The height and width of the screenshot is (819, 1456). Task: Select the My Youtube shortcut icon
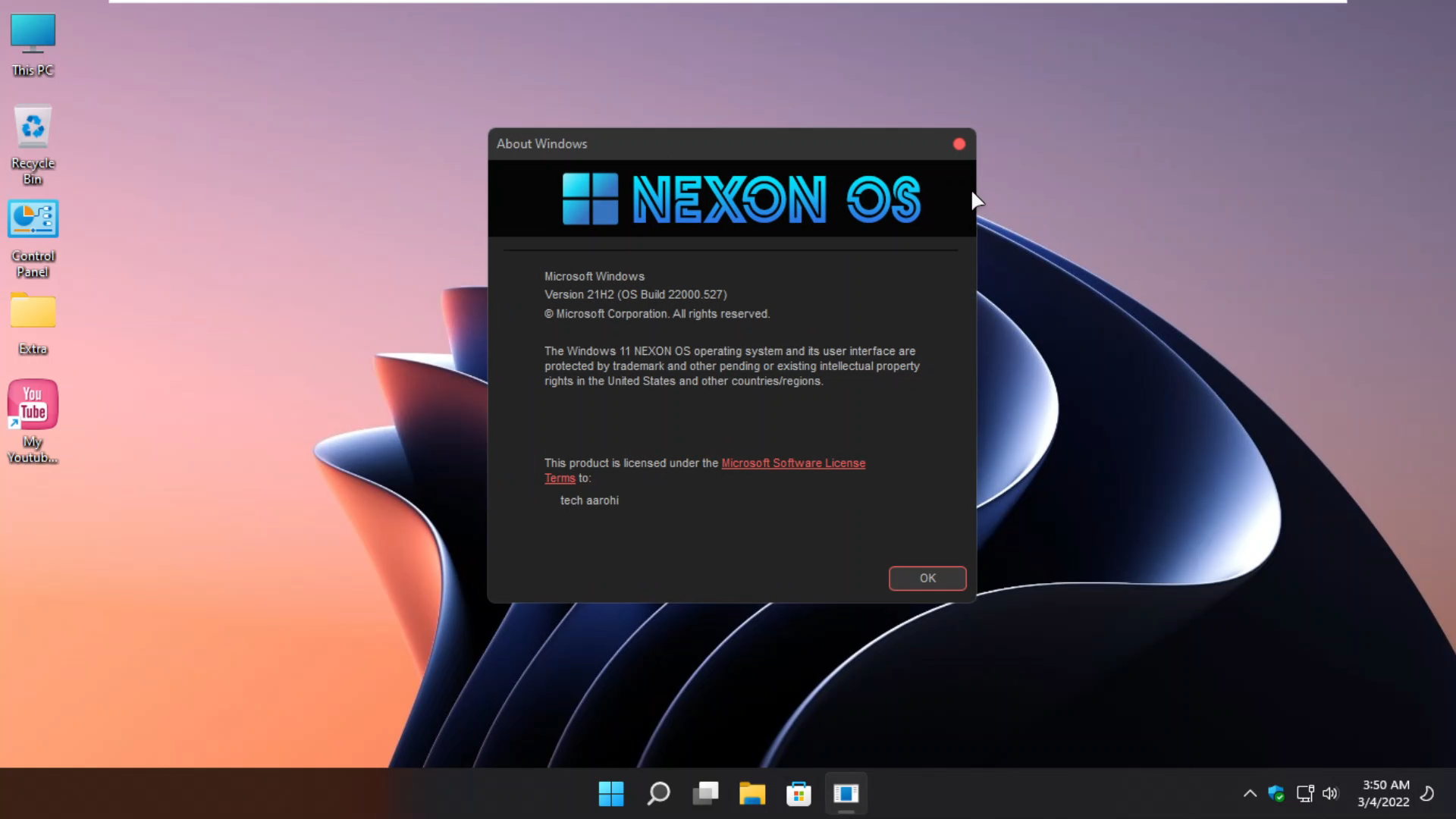tap(33, 421)
